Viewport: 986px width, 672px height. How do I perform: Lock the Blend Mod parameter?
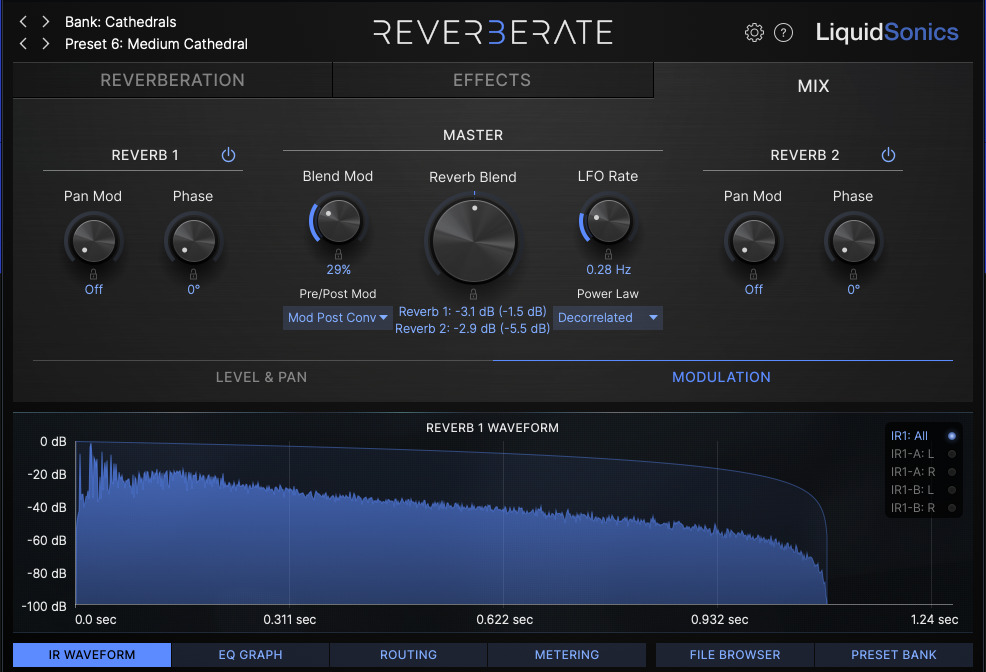338,254
